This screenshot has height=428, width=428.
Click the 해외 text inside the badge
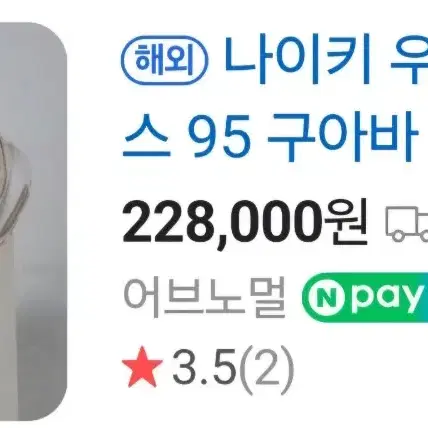166,62
